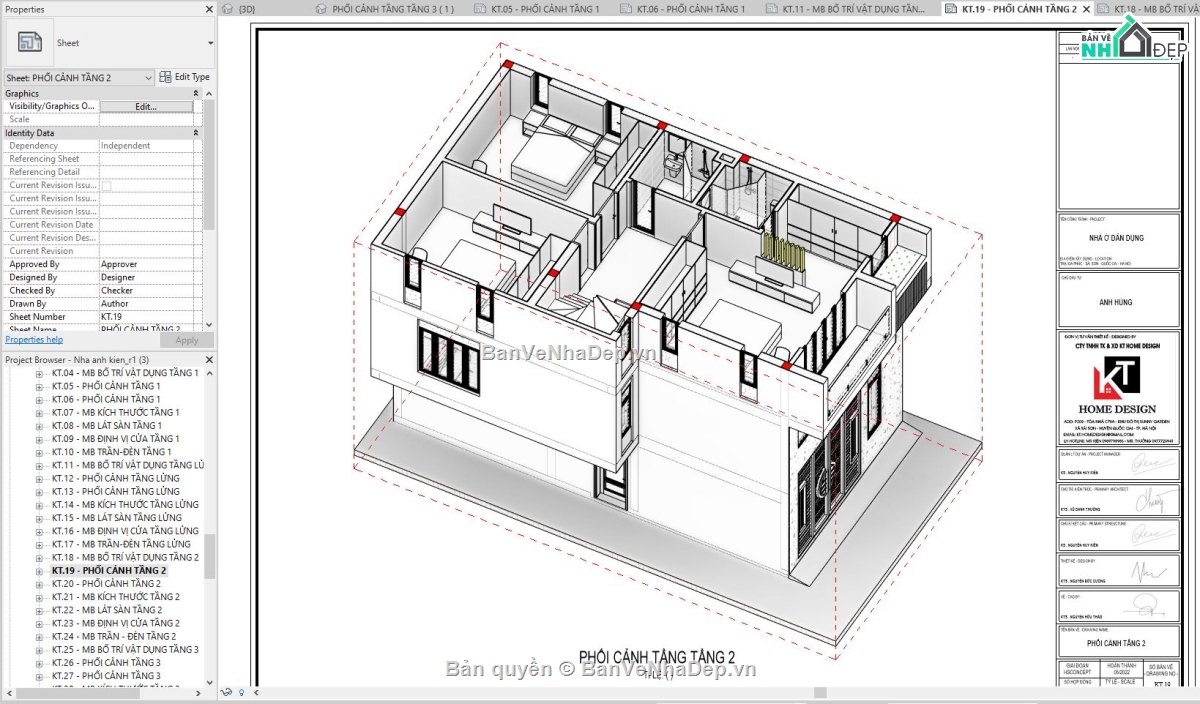The height and width of the screenshot is (704, 1200).
Task: Click the sheet icon on the KT.05 tab
Action: click(x=481, y=9)
